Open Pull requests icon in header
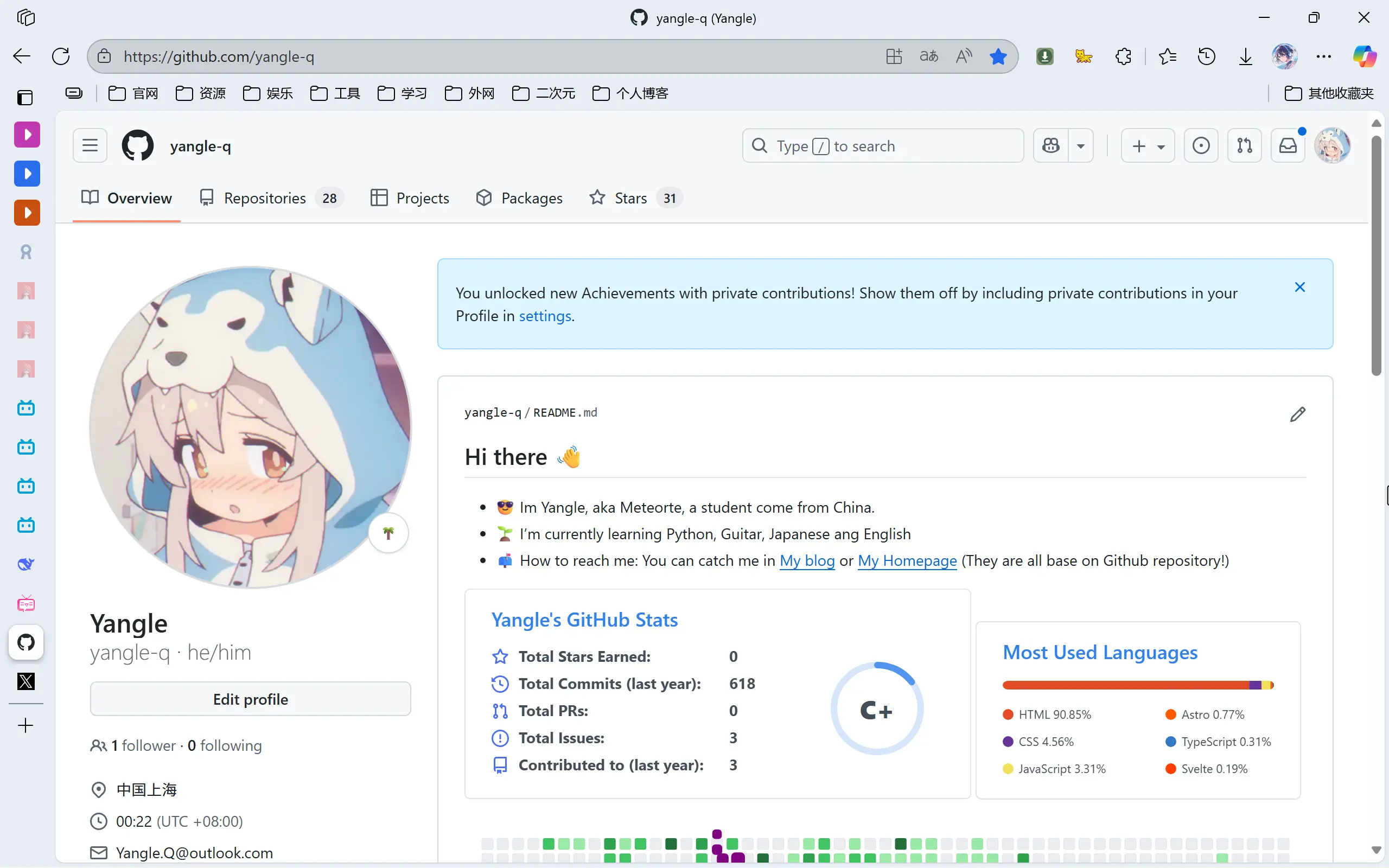This screenshot has height=868, width=1389. click(1244, 146)
